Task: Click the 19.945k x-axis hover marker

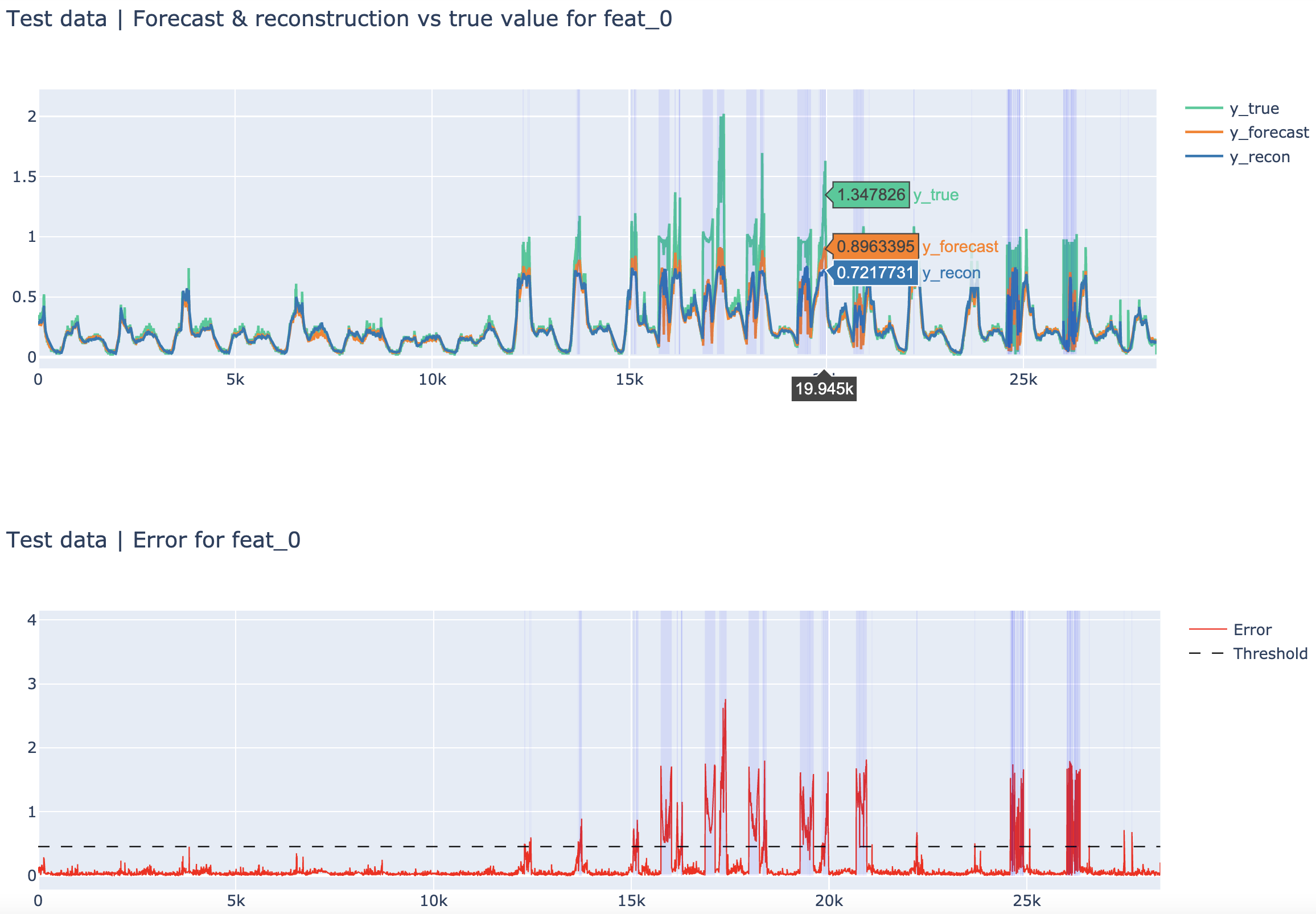Action: pyautogui.click(x=824, y=389)
